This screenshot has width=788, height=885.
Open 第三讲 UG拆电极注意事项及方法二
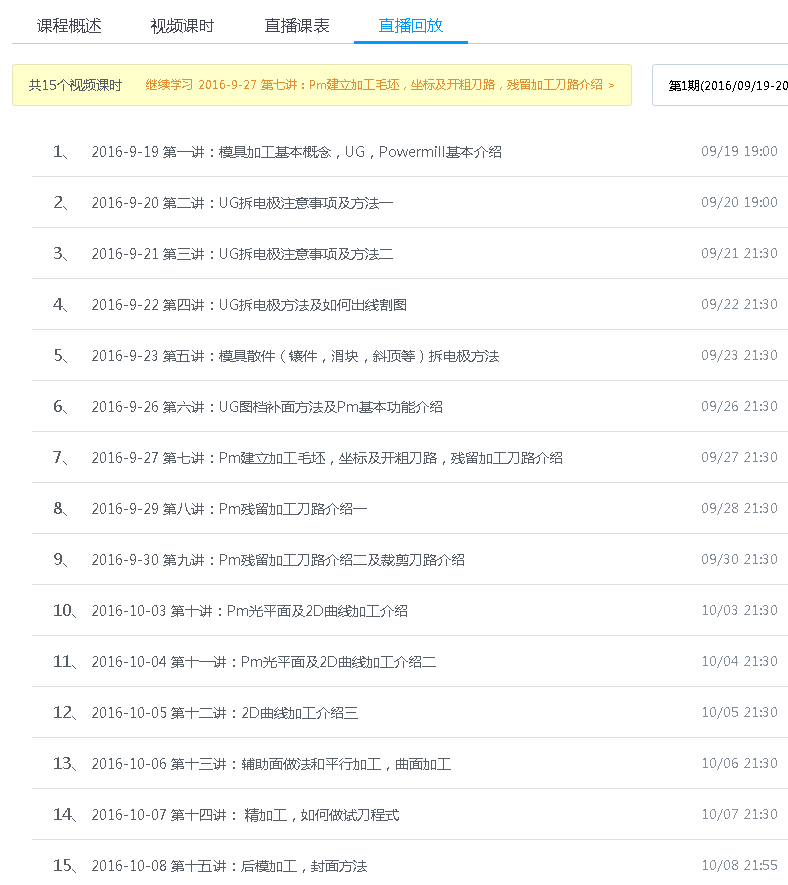pos(242,254)
